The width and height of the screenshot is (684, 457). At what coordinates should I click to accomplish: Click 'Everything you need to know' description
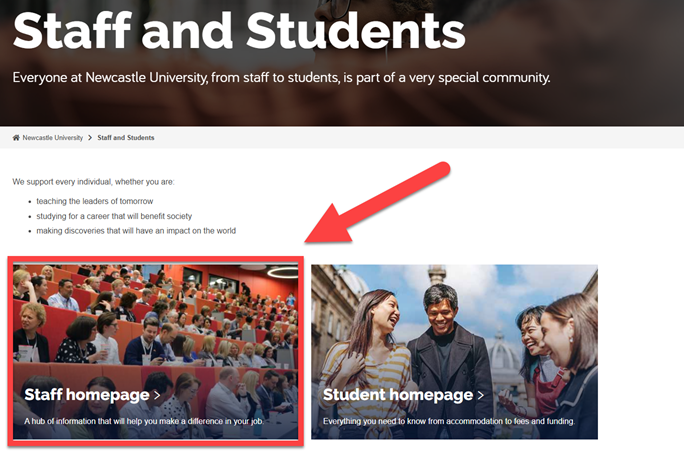(449, 421)
